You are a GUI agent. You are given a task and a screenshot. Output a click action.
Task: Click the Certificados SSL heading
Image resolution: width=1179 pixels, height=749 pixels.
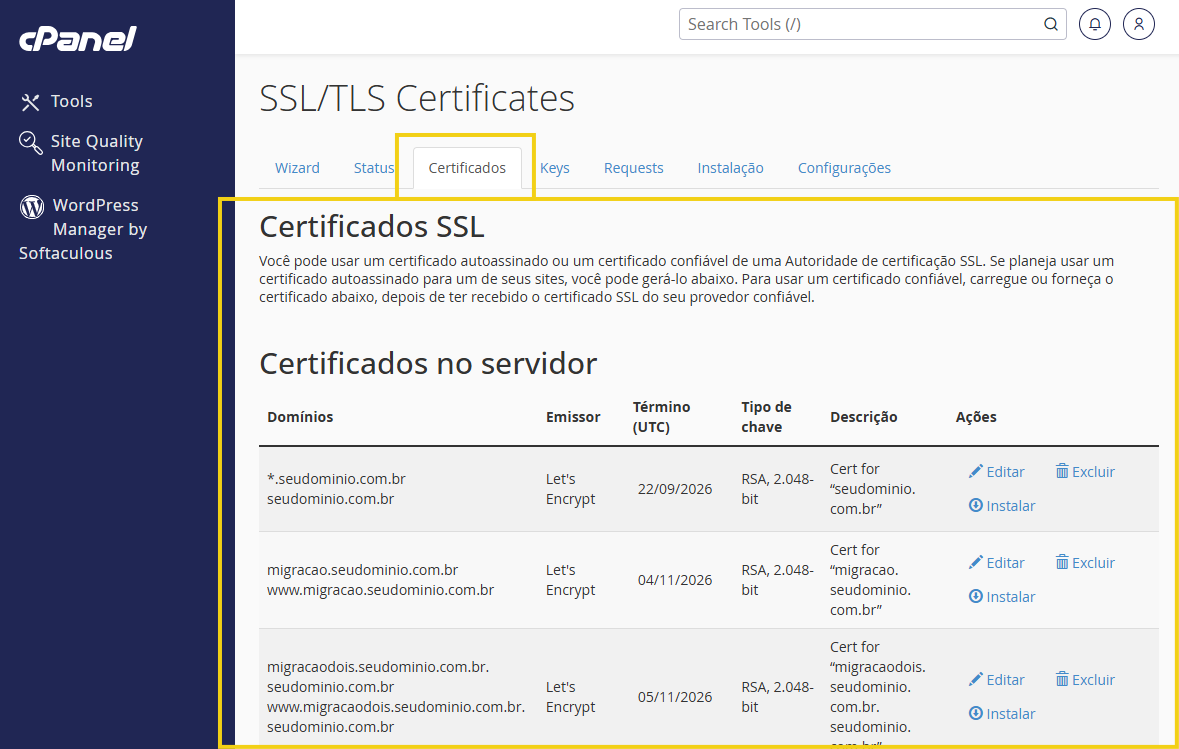click(x=371, y=226)
